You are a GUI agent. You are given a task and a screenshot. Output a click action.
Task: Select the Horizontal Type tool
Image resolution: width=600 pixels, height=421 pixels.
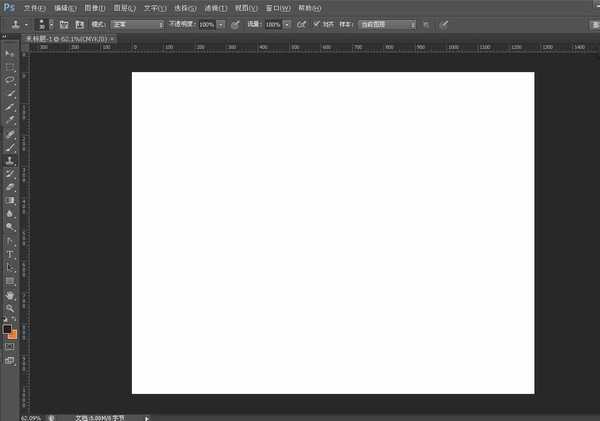coord(10,254)
